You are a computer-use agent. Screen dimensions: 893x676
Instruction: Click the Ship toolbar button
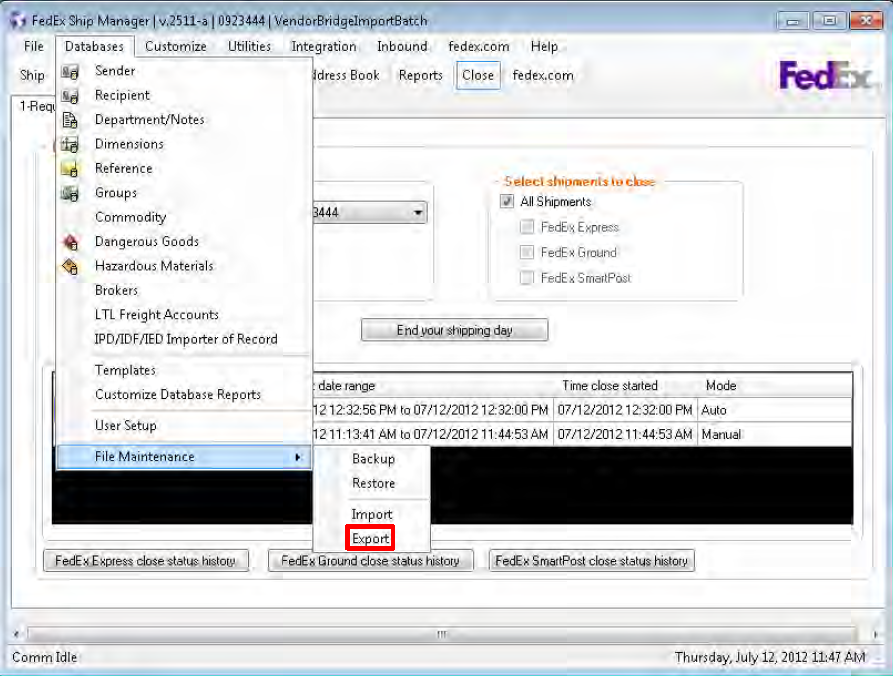pos(32,75)
